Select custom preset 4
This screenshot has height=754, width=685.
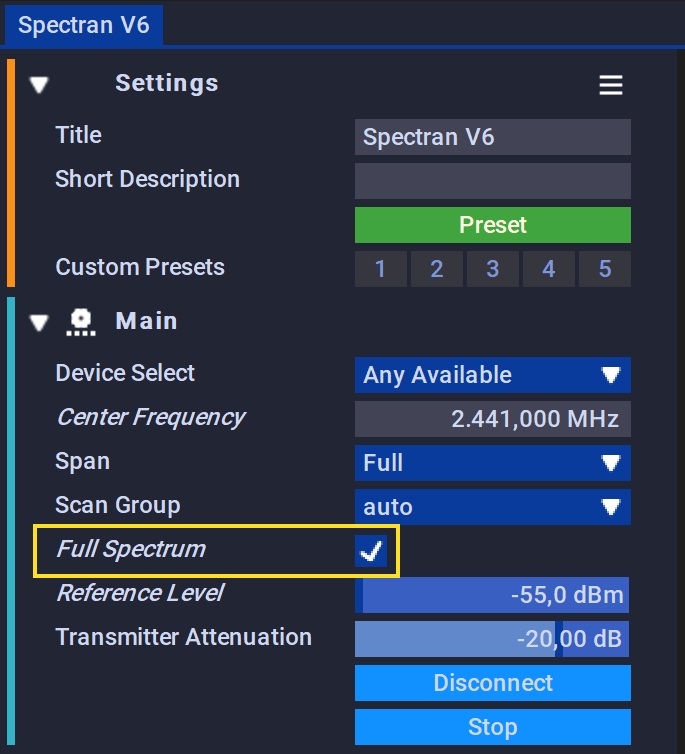click(548, 269)
